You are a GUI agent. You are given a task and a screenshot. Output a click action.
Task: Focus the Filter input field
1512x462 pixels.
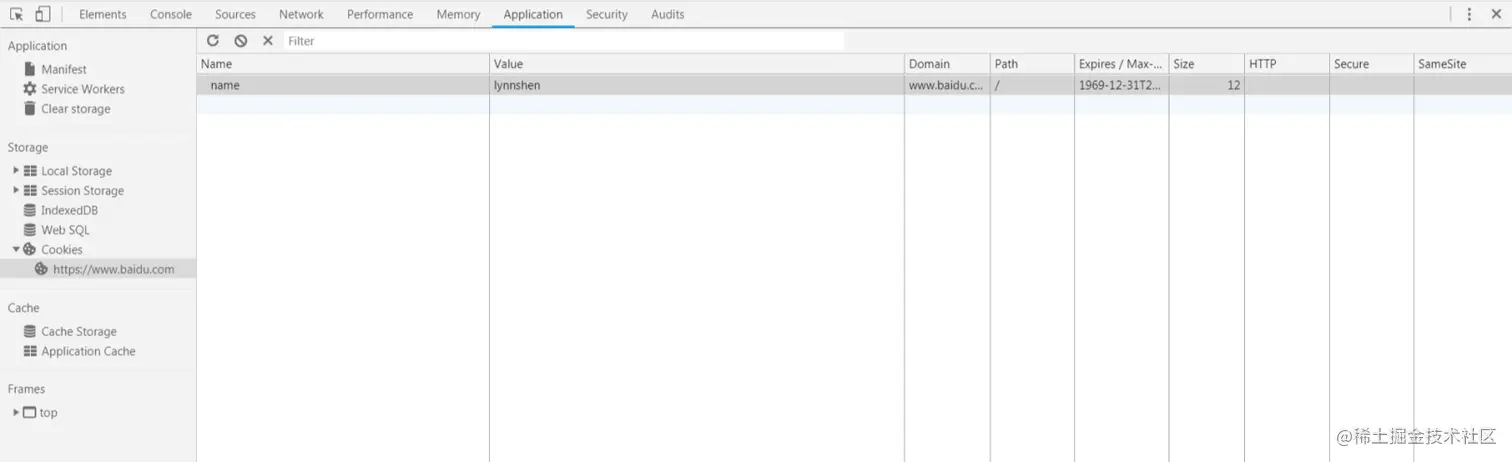(x=563, y=41)
